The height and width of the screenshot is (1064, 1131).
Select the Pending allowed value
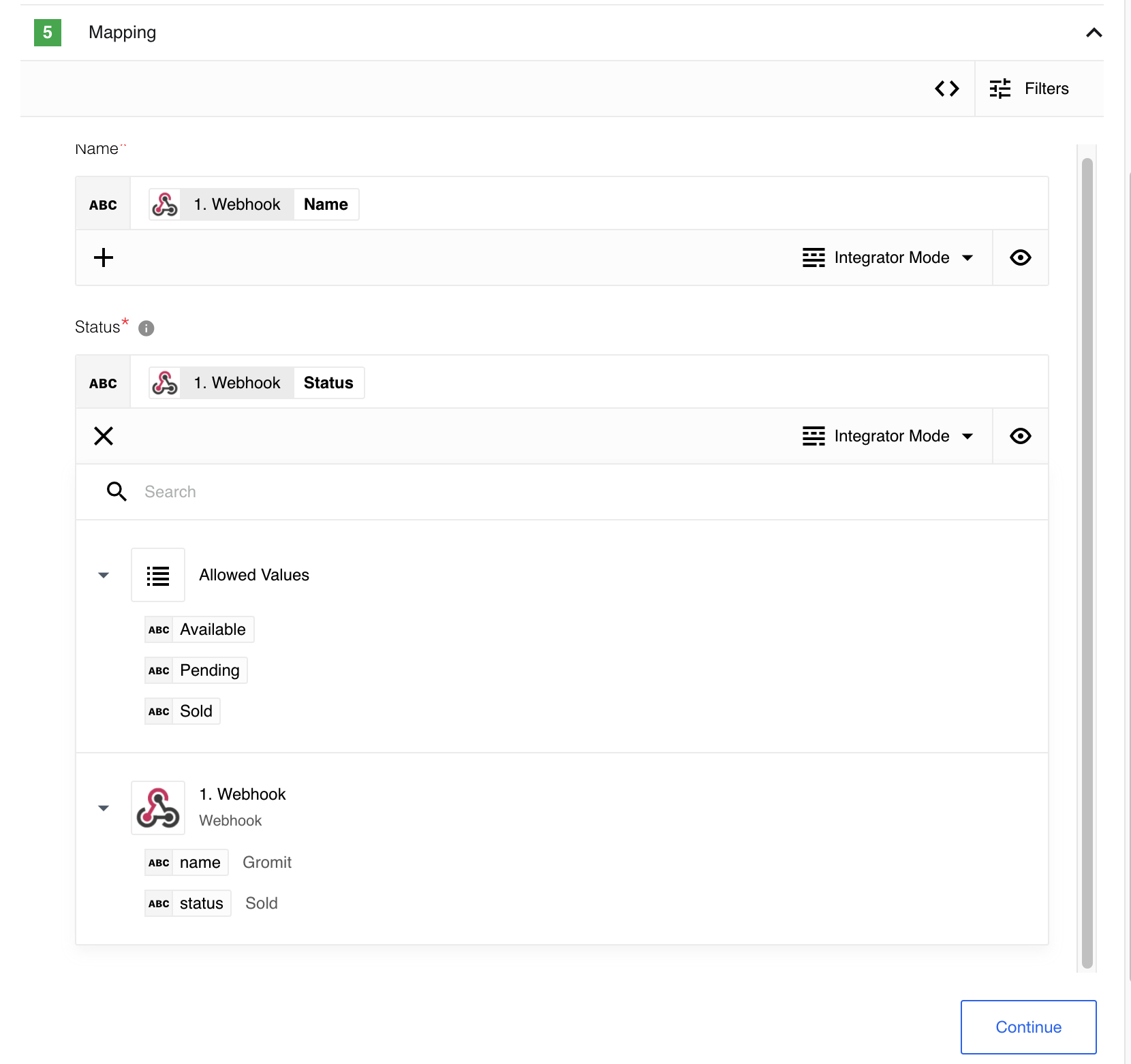click(x=196, y=670)
